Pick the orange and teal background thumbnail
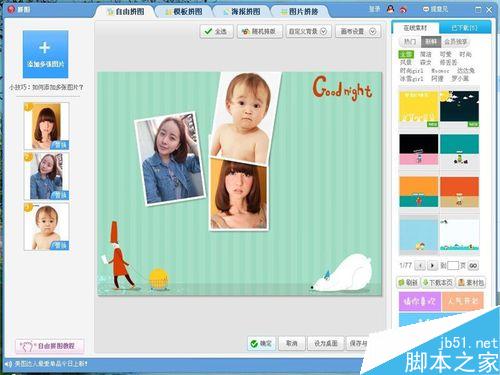This screenshot has width=500, height=375. (419, 192)
